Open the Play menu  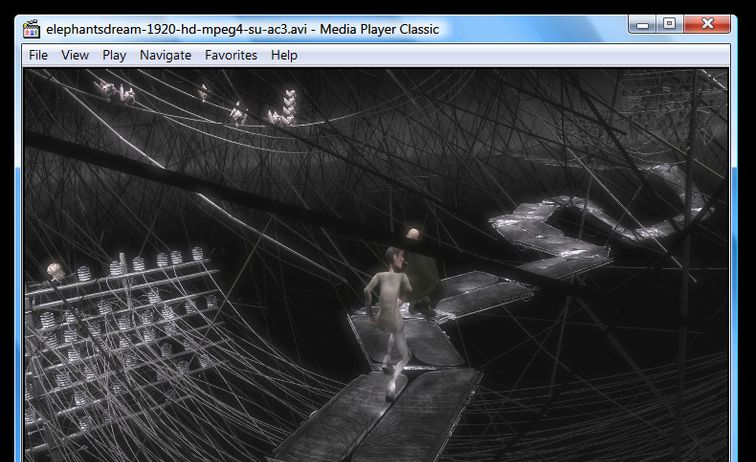(114, 55)
